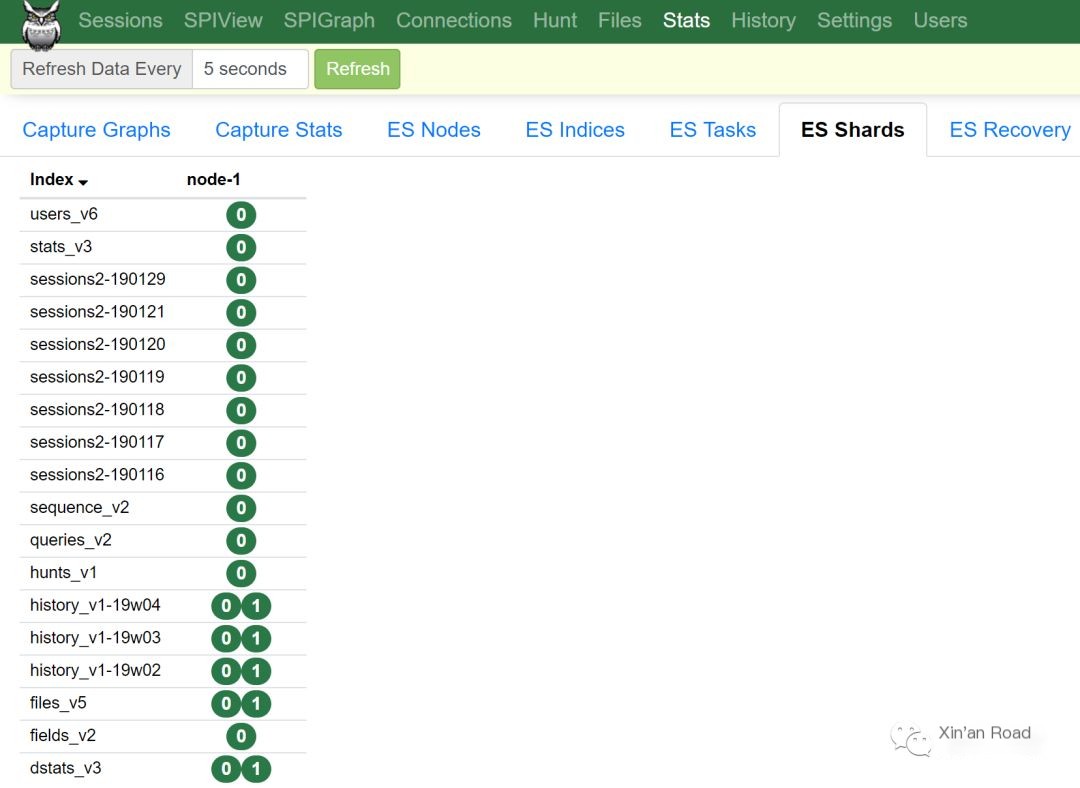Select the sessions2-190119 index name
This screenshot has width=1080, height=788.
point(97,377)
